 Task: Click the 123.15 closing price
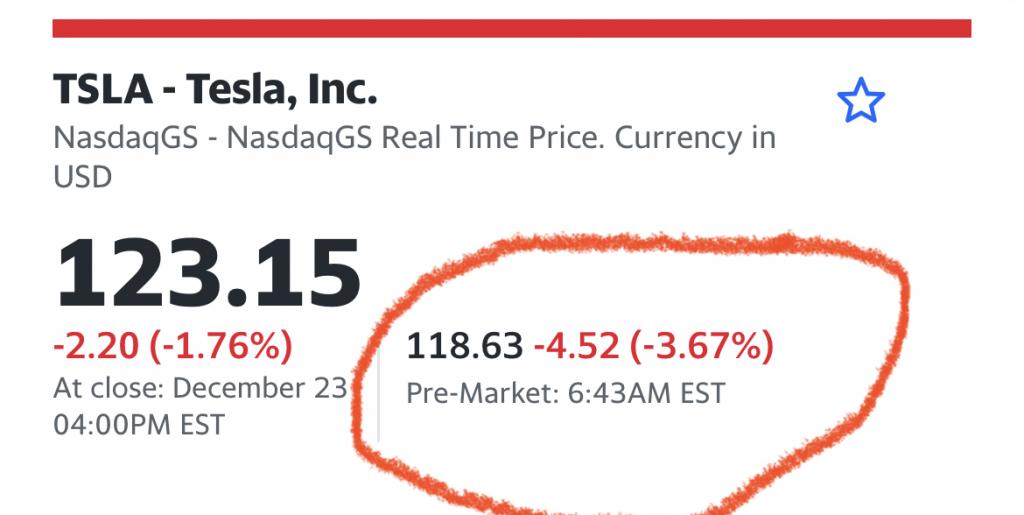[x=208, y=273]
